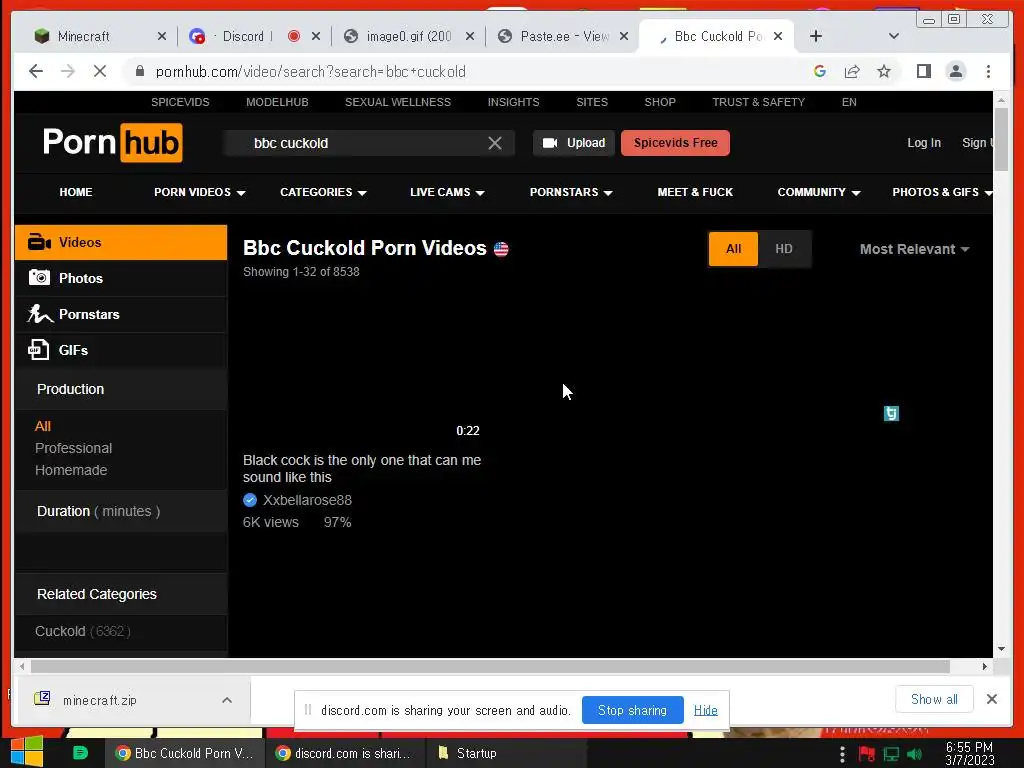Screen dimensions: 1024x768
Task: Expand the LIVE CAMS navigation dropdown
Action: 447,192
